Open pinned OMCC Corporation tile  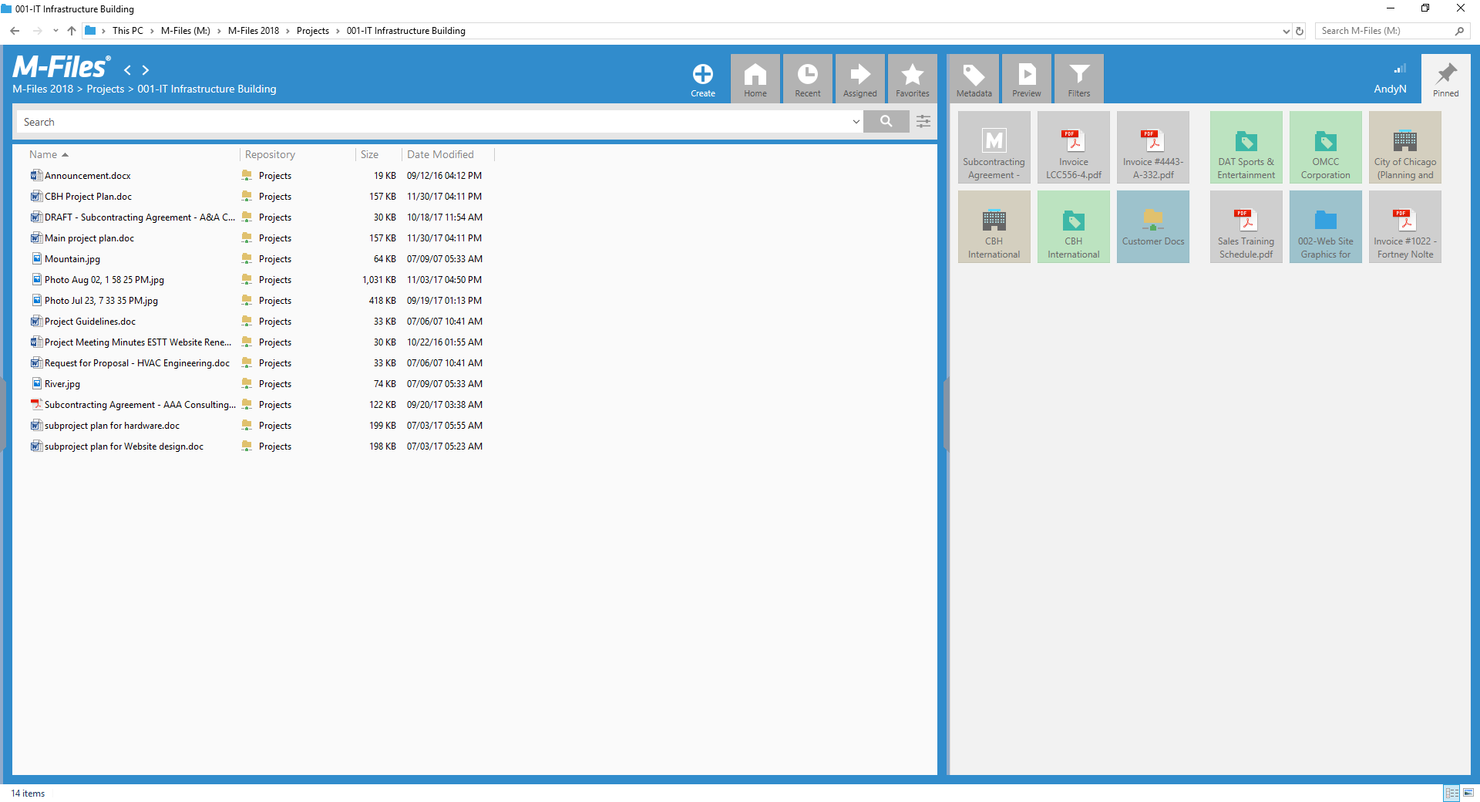pyautogui.click(x=1325, y=147)
